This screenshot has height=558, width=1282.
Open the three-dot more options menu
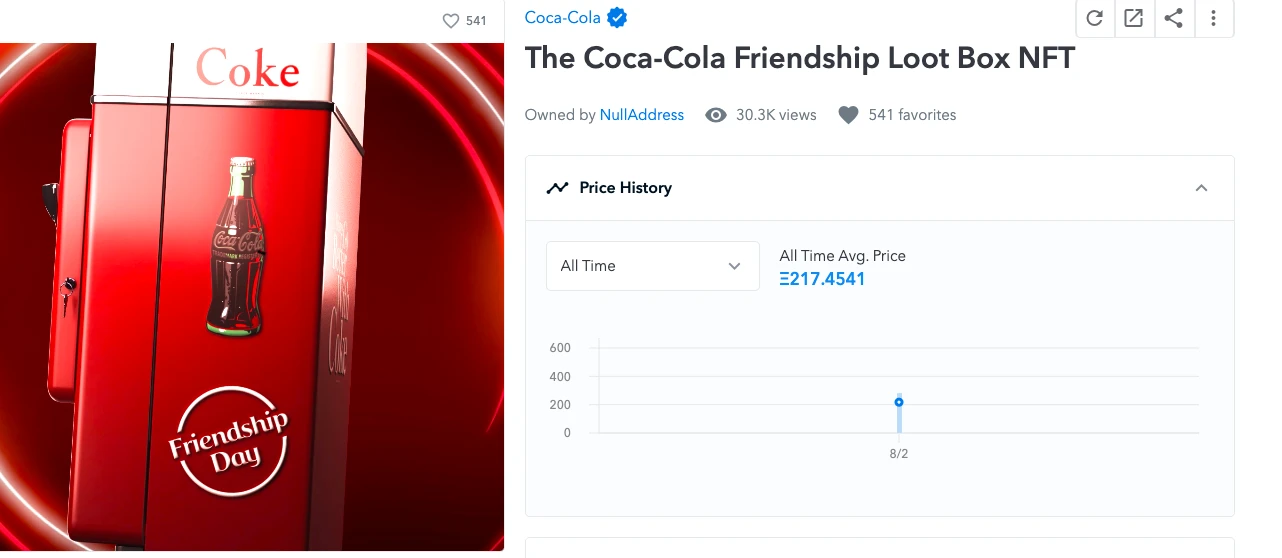pyautogui.click(x=1213, y=18)
